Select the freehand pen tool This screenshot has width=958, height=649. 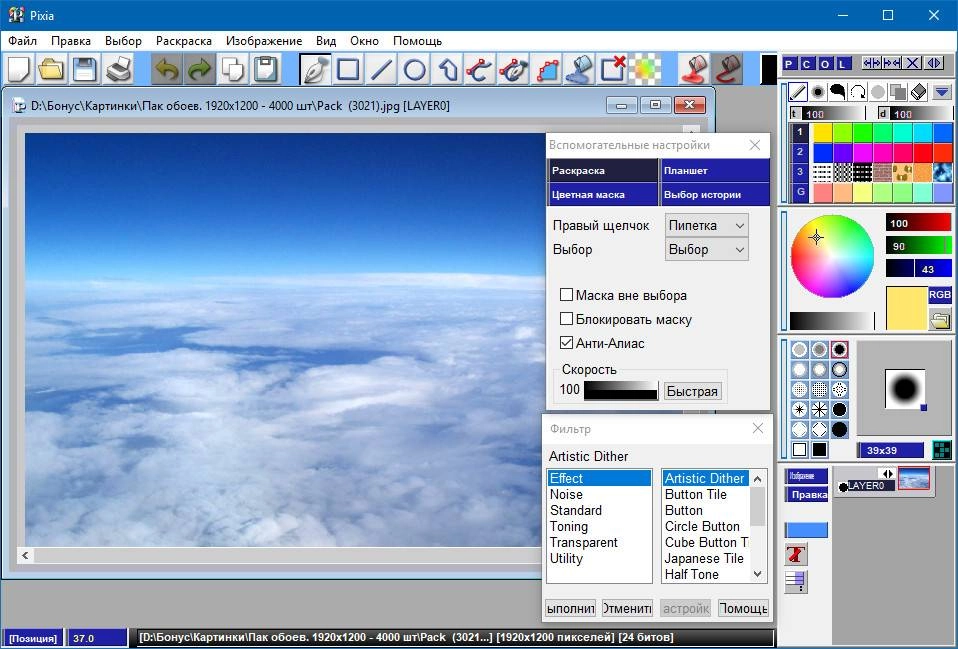[x=315, y=69]
